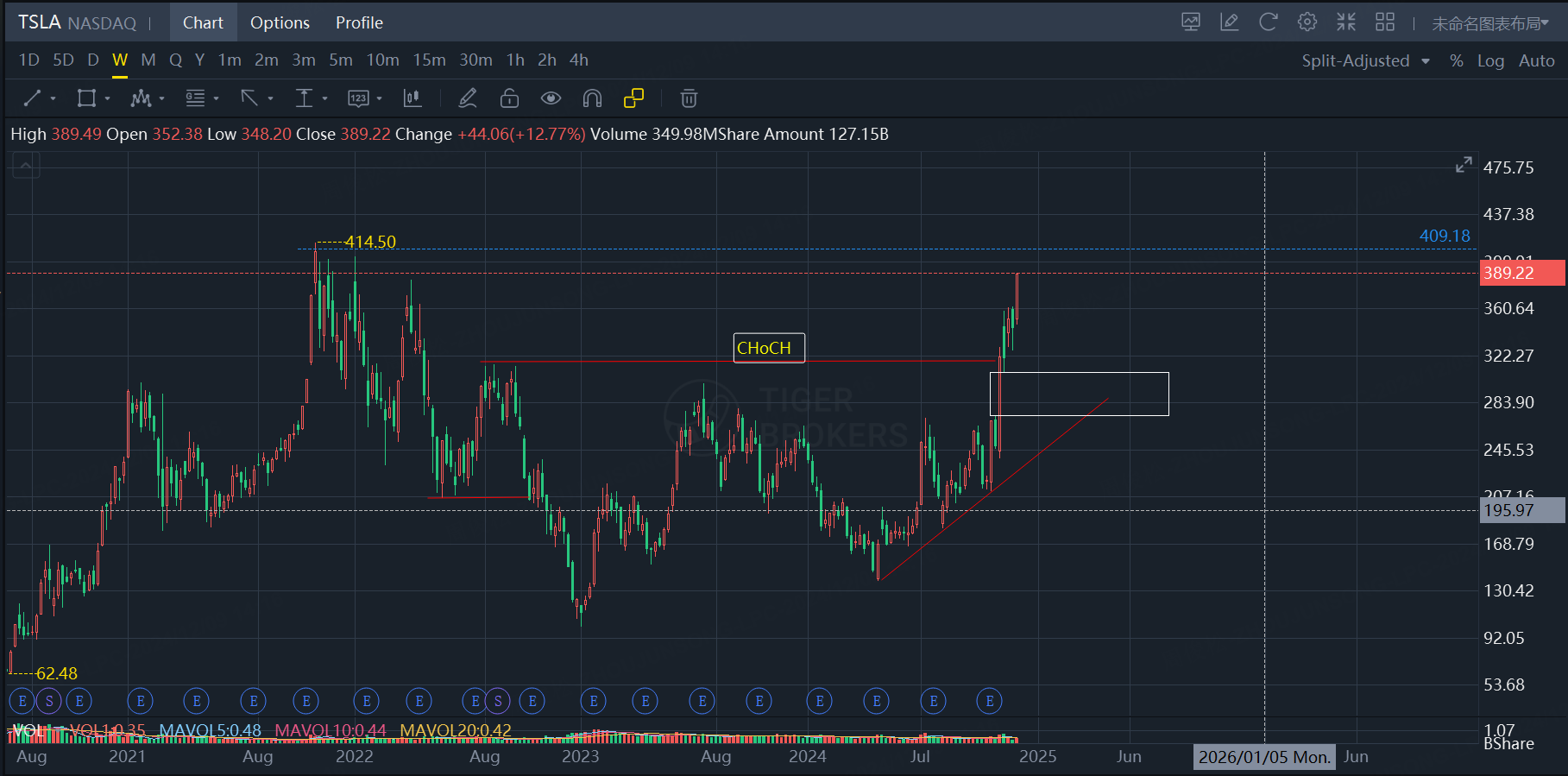Click the monitor chart icon in header
The image size is (1568, 776).
click(1191, 22)
